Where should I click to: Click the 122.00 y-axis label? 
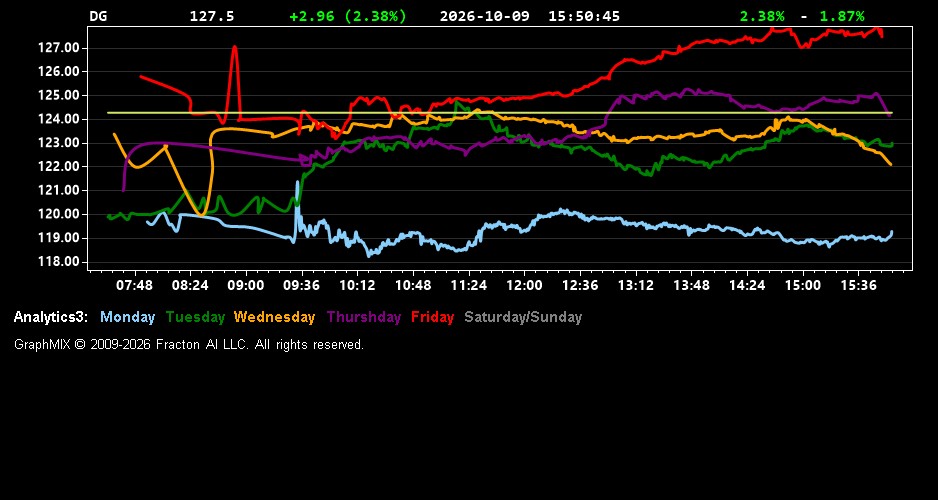(x=58, y=167)
